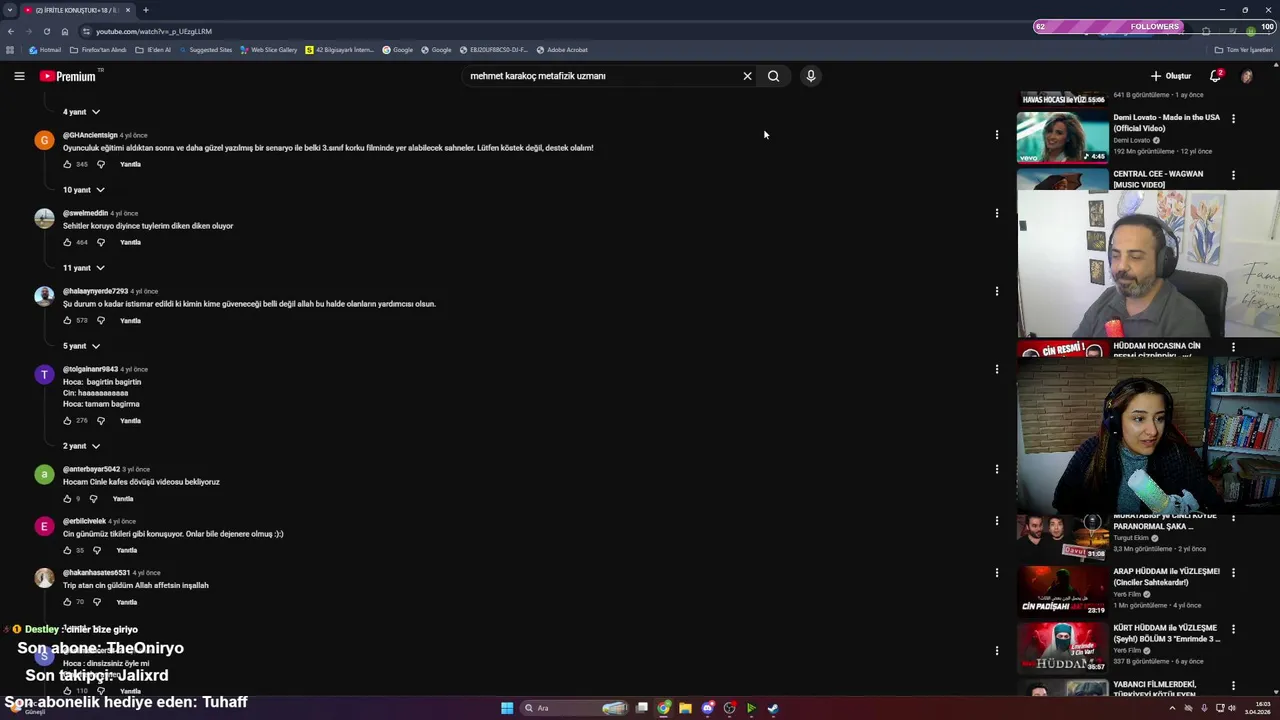Screen dimensions: 1280x720
Task: Open options menu for @GHAncientsign comment
Action: [996, 135]
